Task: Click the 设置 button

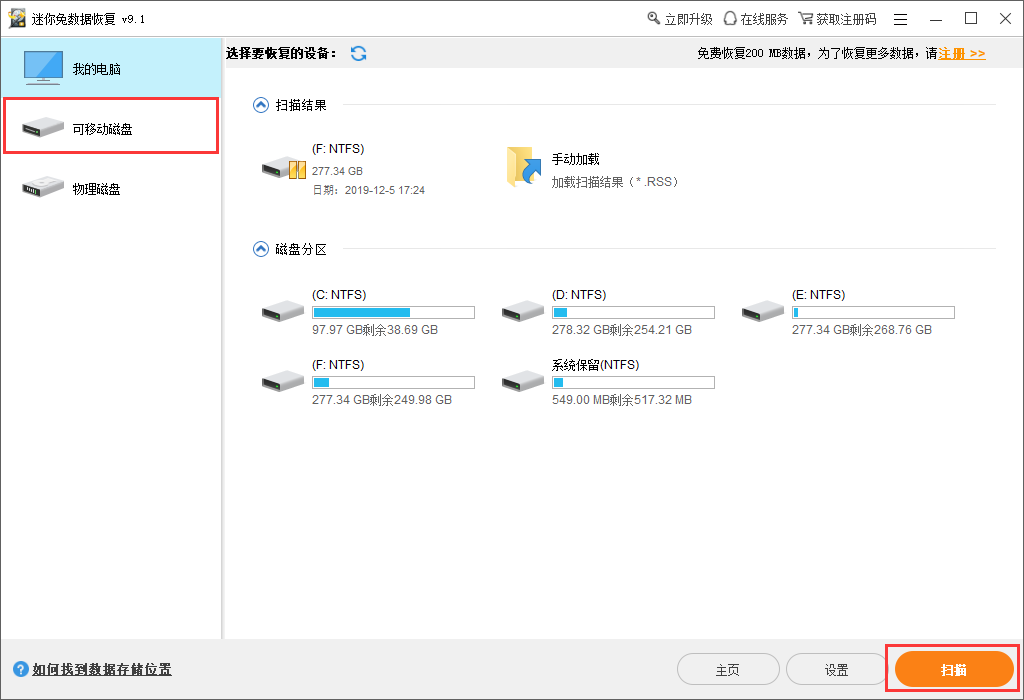Action: click(837, 669)
